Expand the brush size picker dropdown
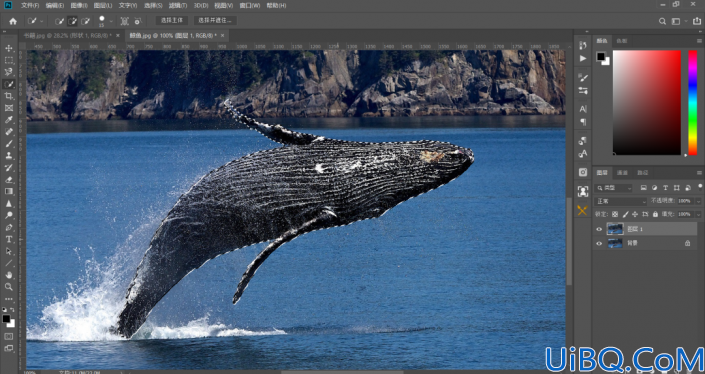This screenshot has height=374, width=705. 111,21
